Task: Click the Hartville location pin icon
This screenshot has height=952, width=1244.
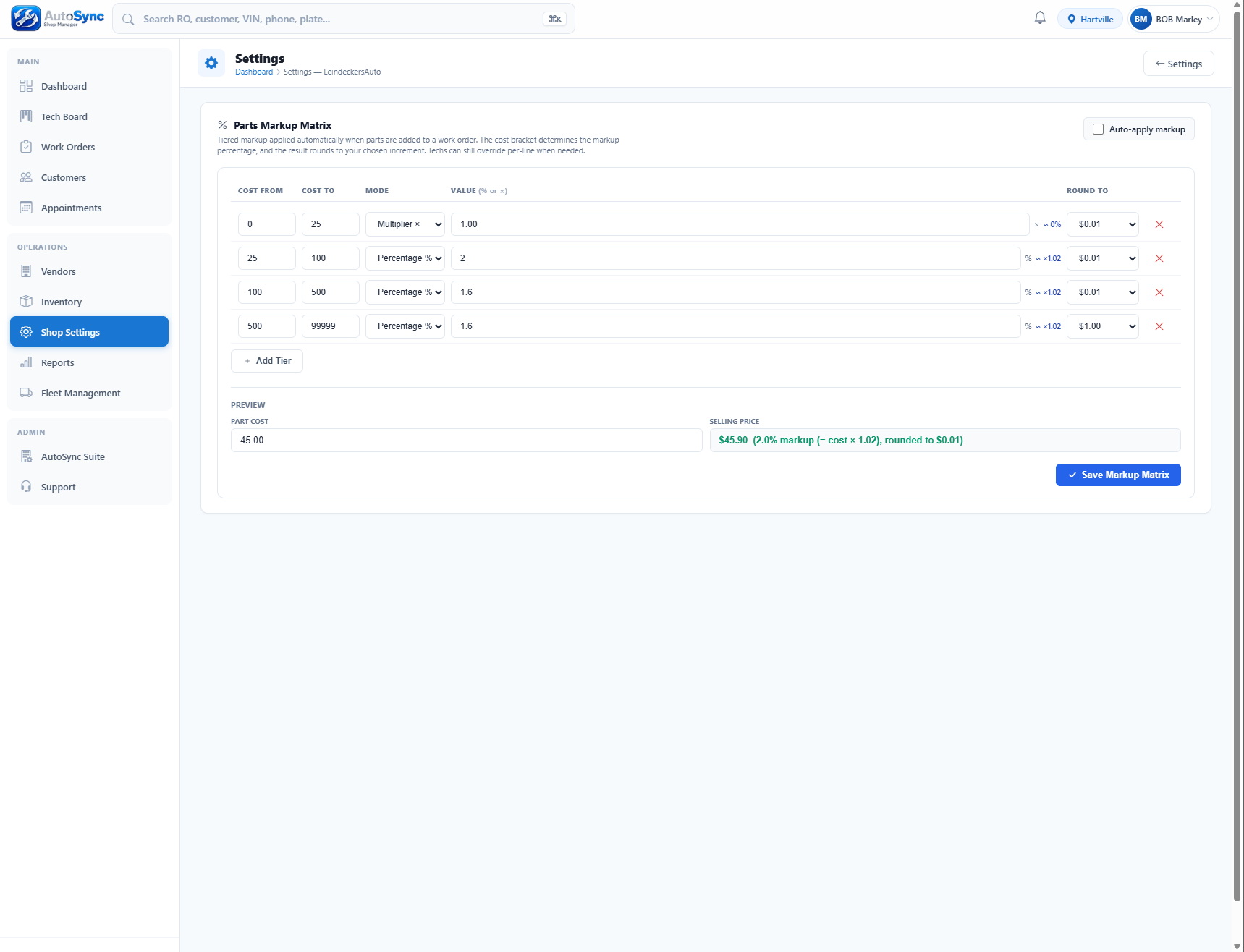Action: click(1072, 20)
